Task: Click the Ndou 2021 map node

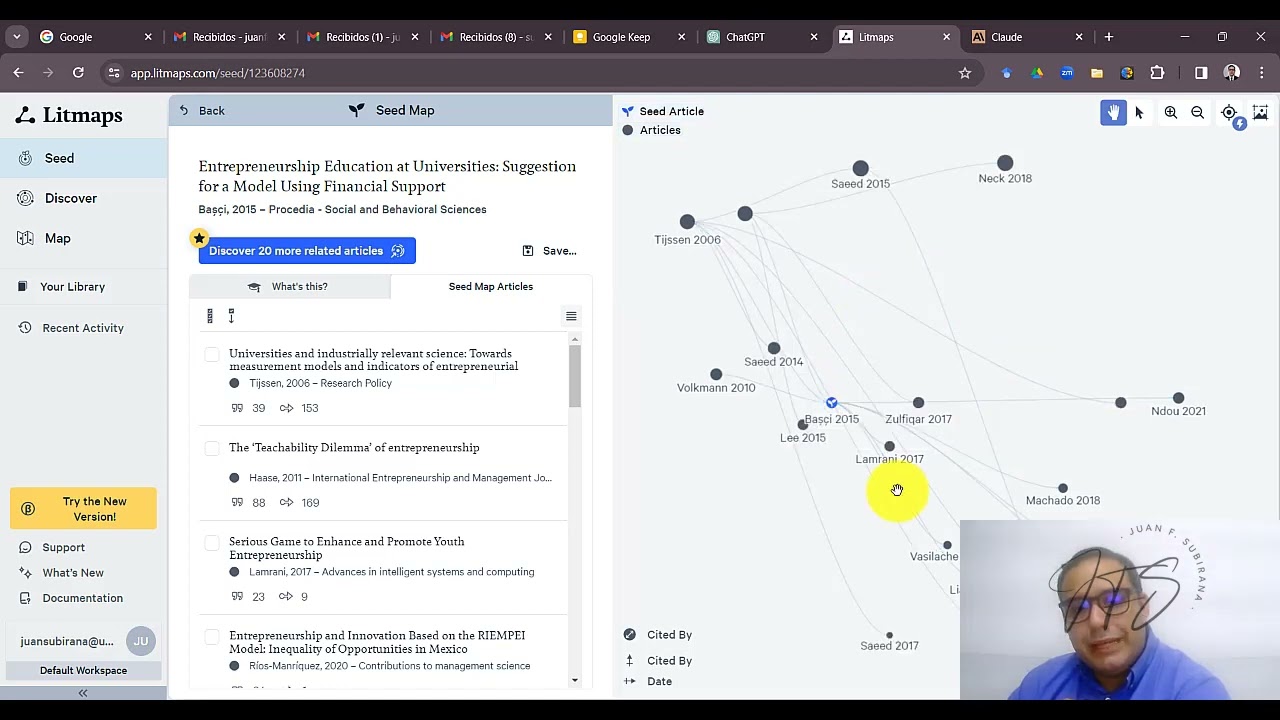Action: [x=1178, y=398]
